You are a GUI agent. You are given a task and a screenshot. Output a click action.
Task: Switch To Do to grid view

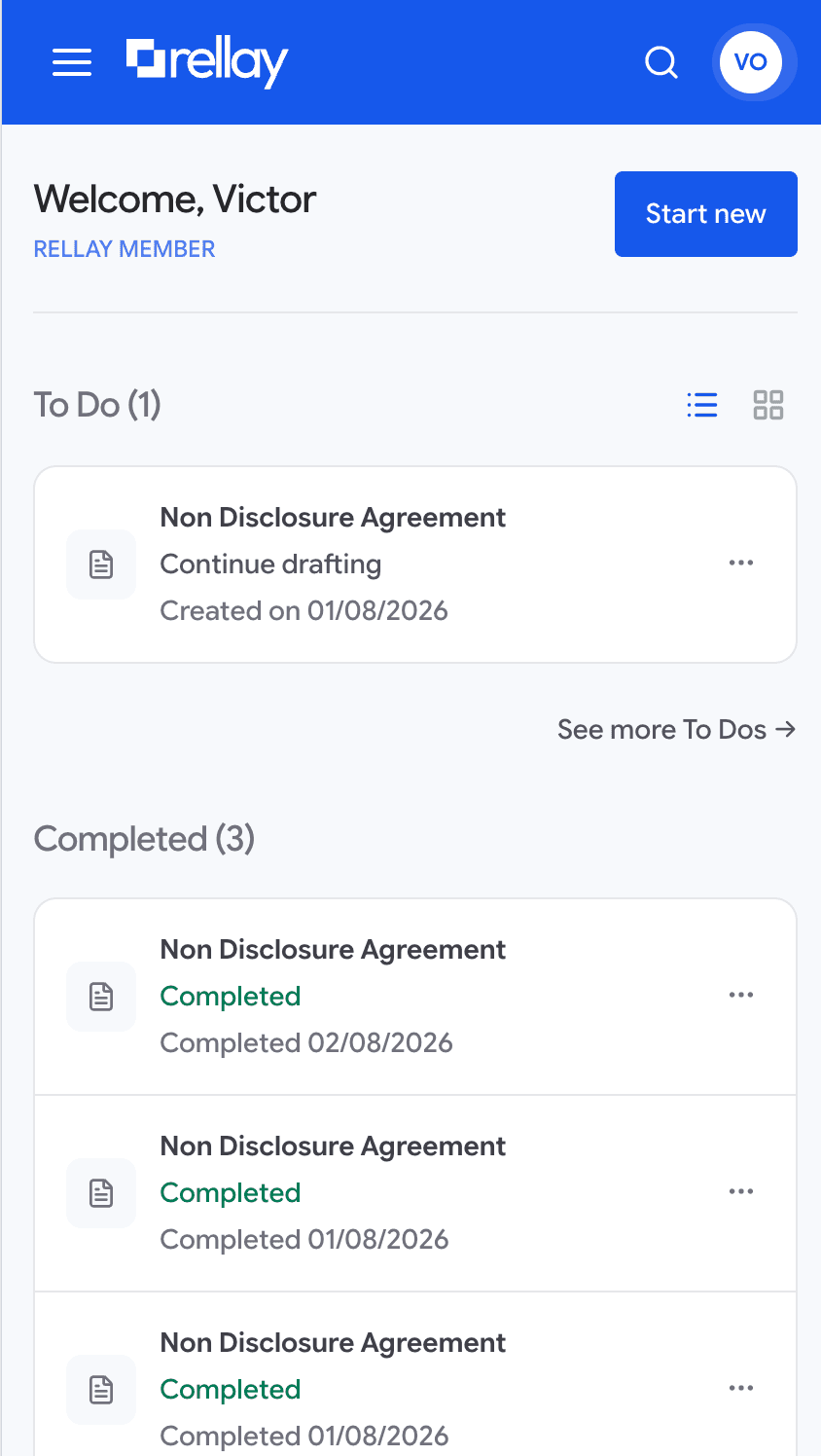coord(768,405)
